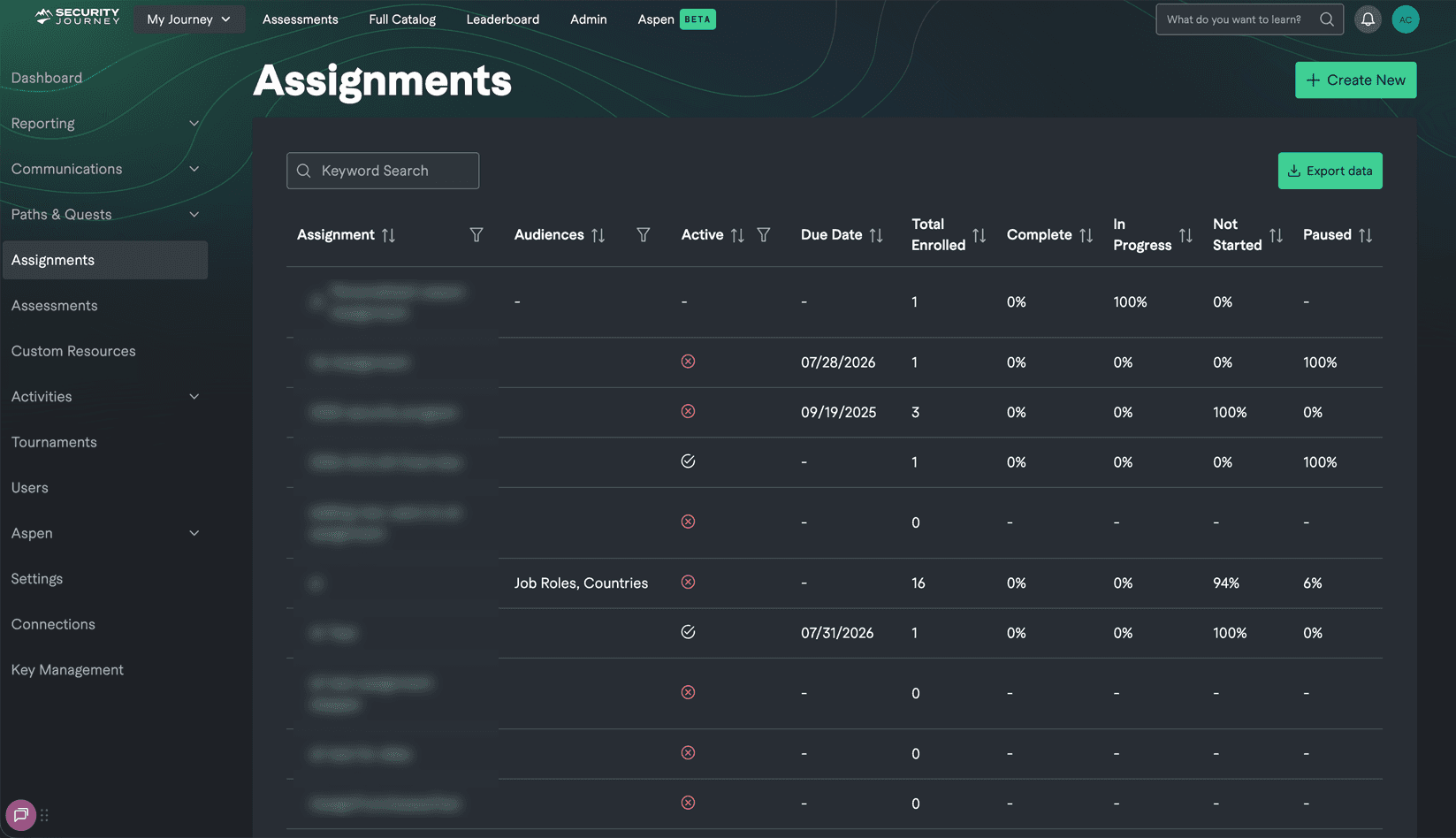Viewport: 1456px width, 838px height.
Task: Open Leaderboard in top navigation
Action: point(503,19)
